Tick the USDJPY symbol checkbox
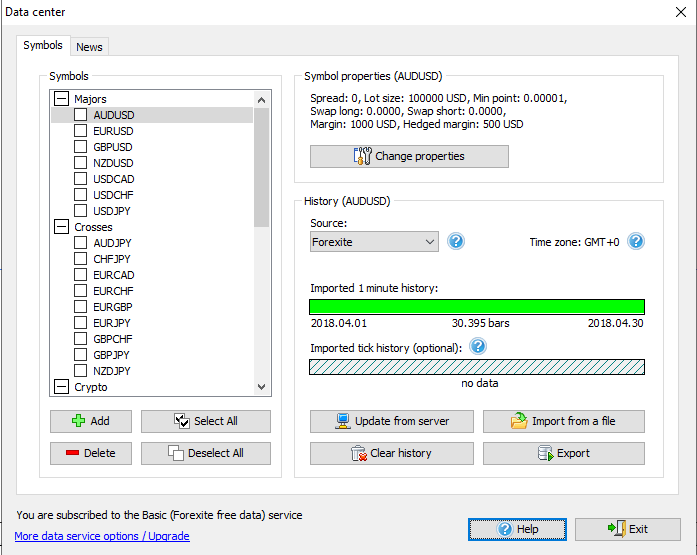The width and height of the screenshot is (697, 555). 81,211
